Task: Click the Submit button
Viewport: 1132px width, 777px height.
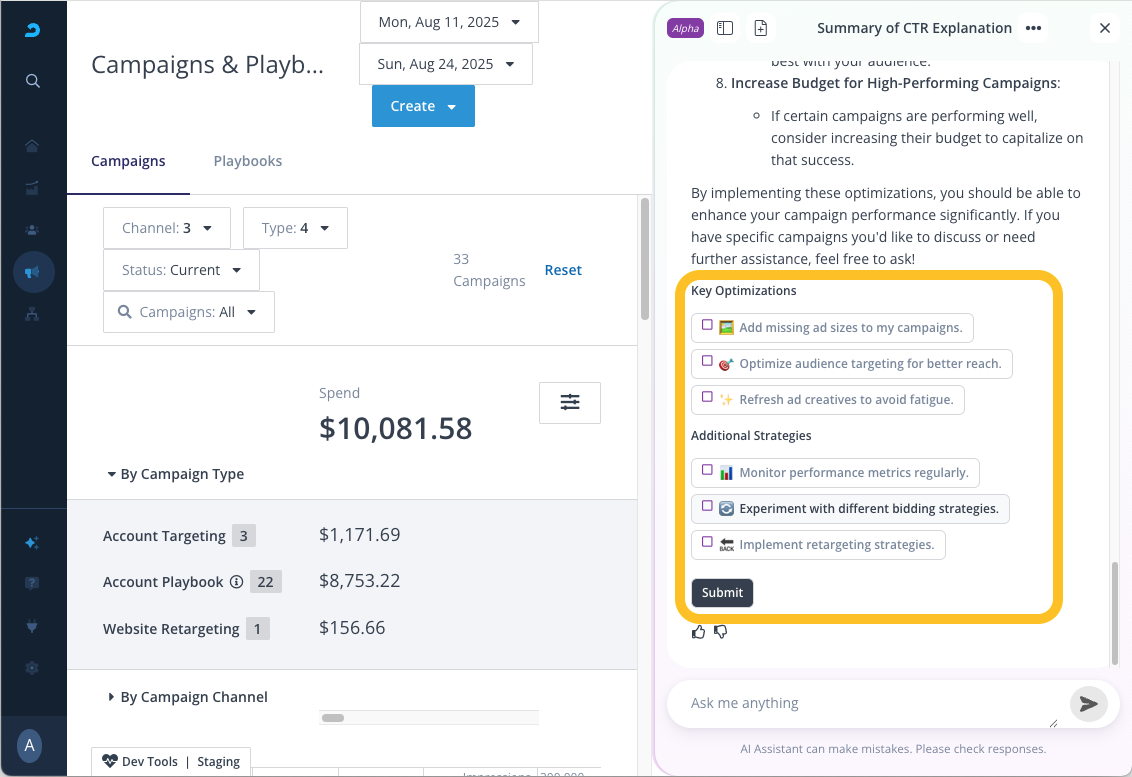Action: 722,593
